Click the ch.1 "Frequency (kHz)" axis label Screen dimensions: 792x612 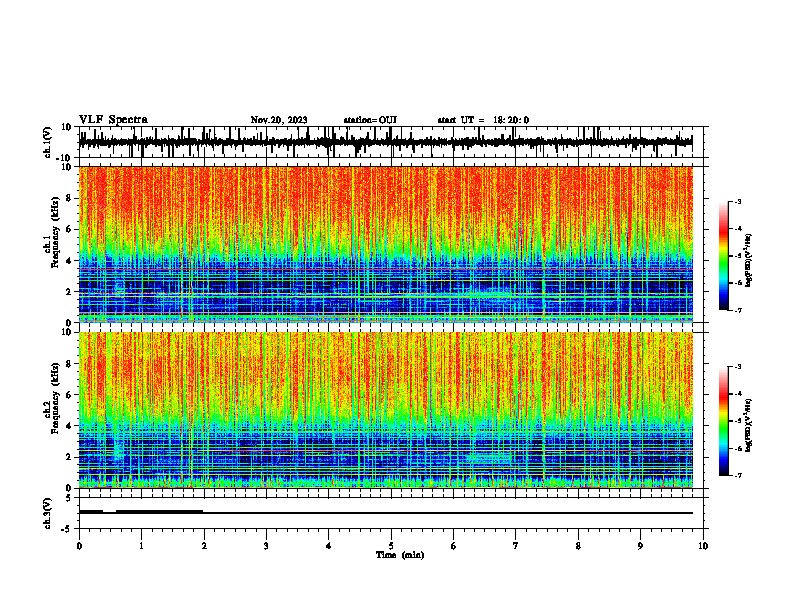[x=54, y=233]
